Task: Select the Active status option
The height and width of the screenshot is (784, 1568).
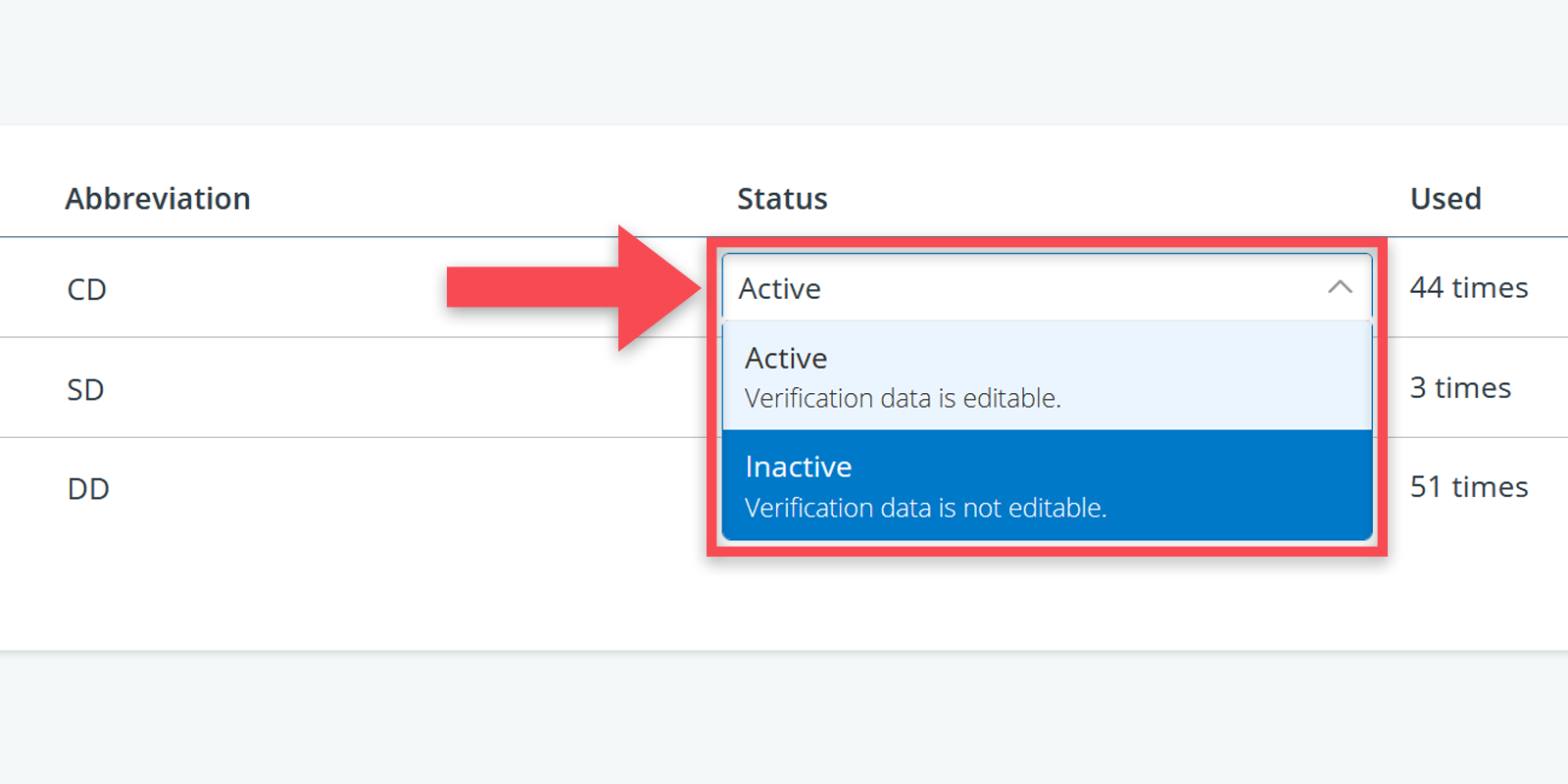Action: pyautogui.click(x=786, y=359)
